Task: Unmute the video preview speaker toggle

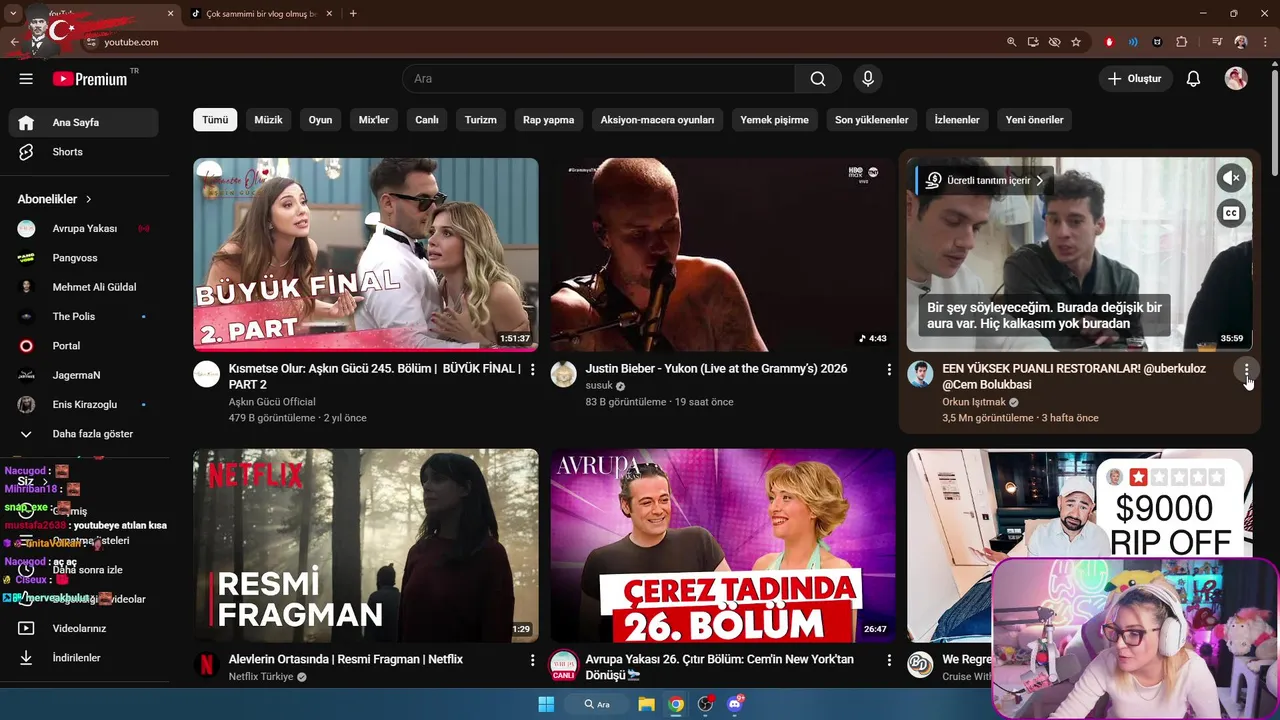Action: (x=1231, y=178)
